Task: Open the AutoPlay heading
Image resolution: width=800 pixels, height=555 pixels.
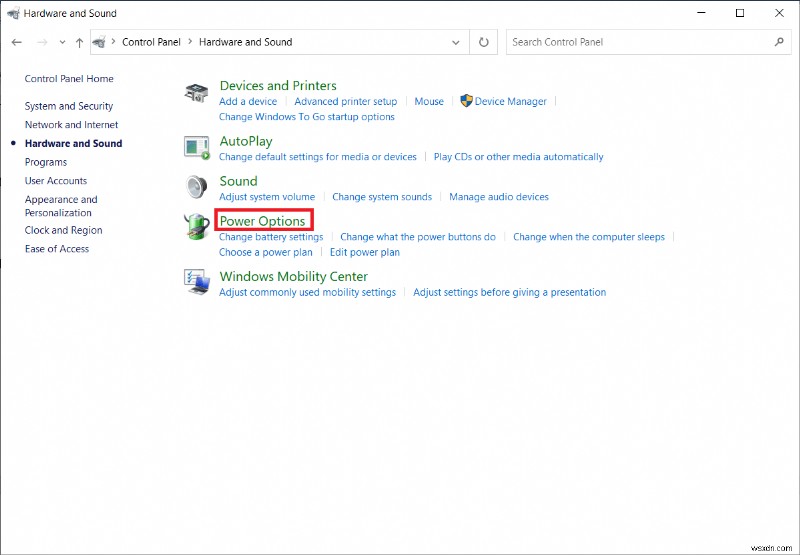Action: pyautogui.click(x=246, y=141)
